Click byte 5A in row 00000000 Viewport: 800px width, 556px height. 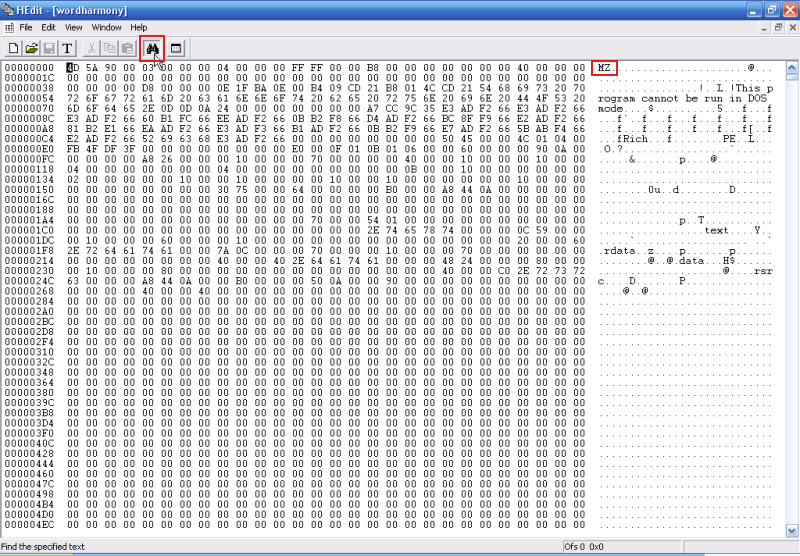(x=92, y=68)
